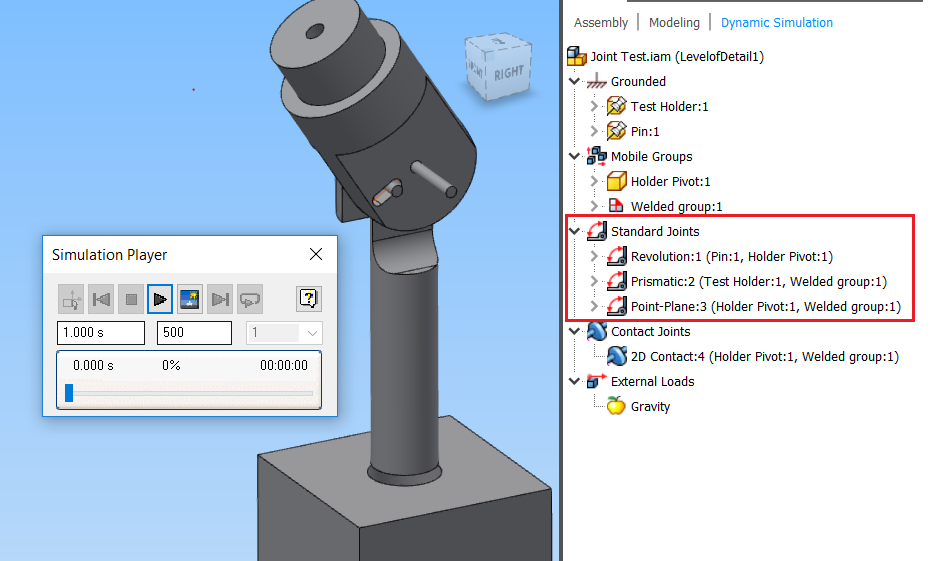Expand the Test Holder:1 node
934x561 pixels.
pos(594,106)
